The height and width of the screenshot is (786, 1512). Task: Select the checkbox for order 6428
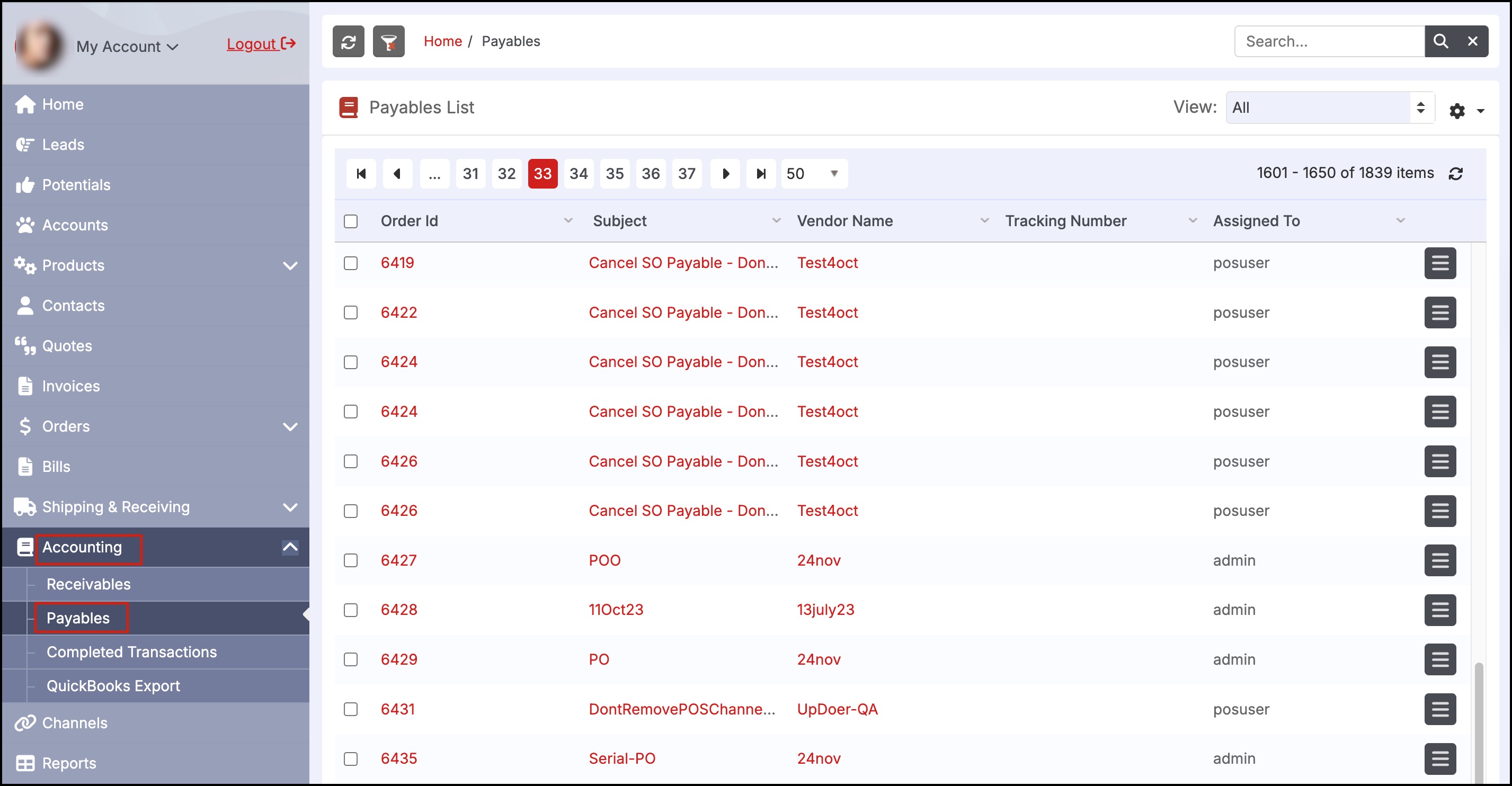tap(350, 610)
